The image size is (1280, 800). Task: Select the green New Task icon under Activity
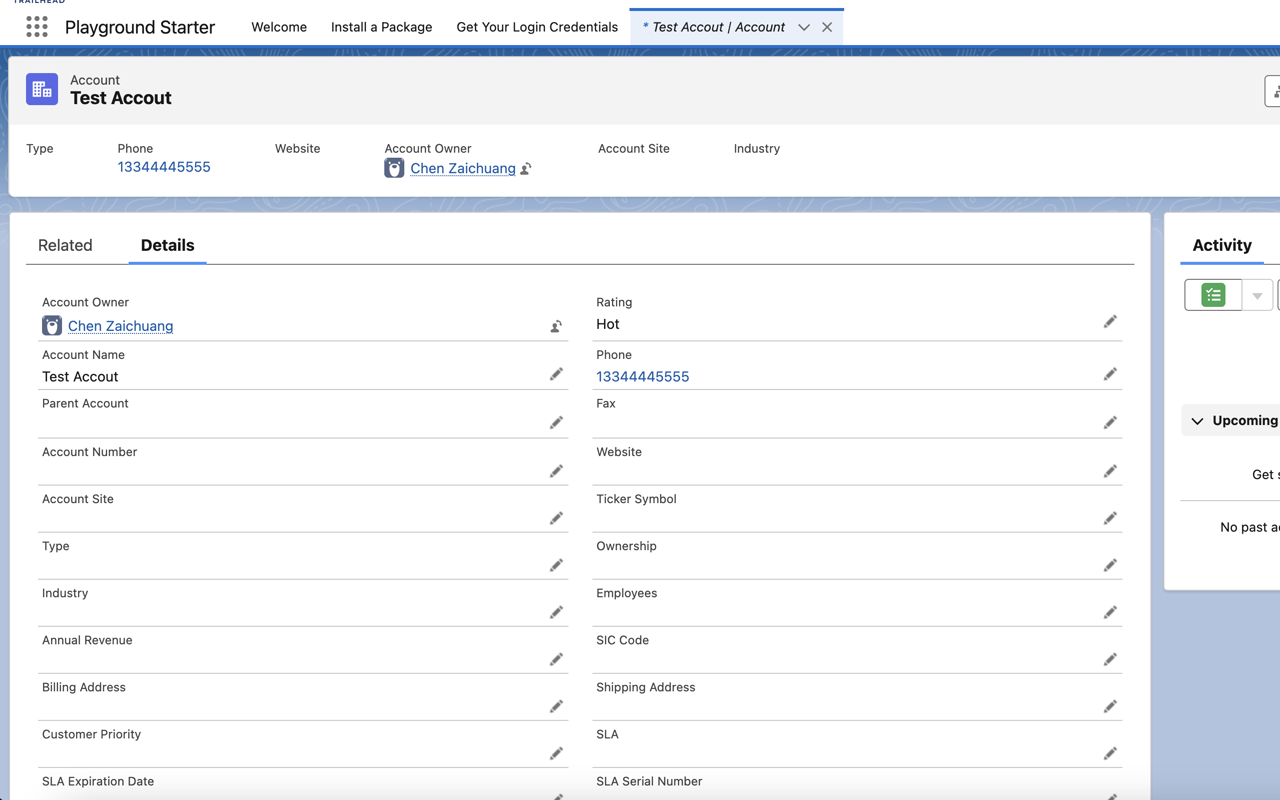1212,295
